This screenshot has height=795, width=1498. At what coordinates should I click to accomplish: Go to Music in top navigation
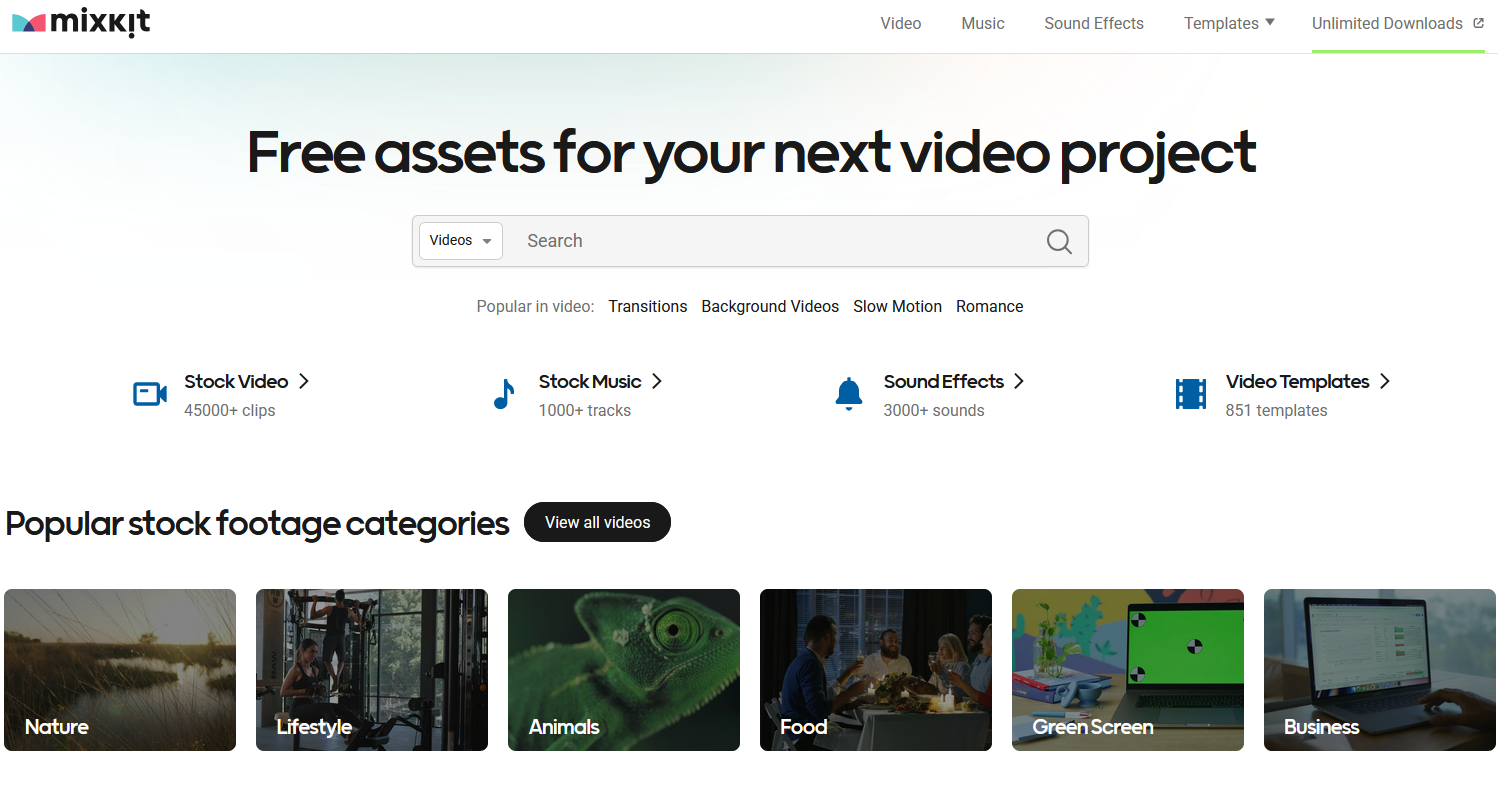[982, 23]
